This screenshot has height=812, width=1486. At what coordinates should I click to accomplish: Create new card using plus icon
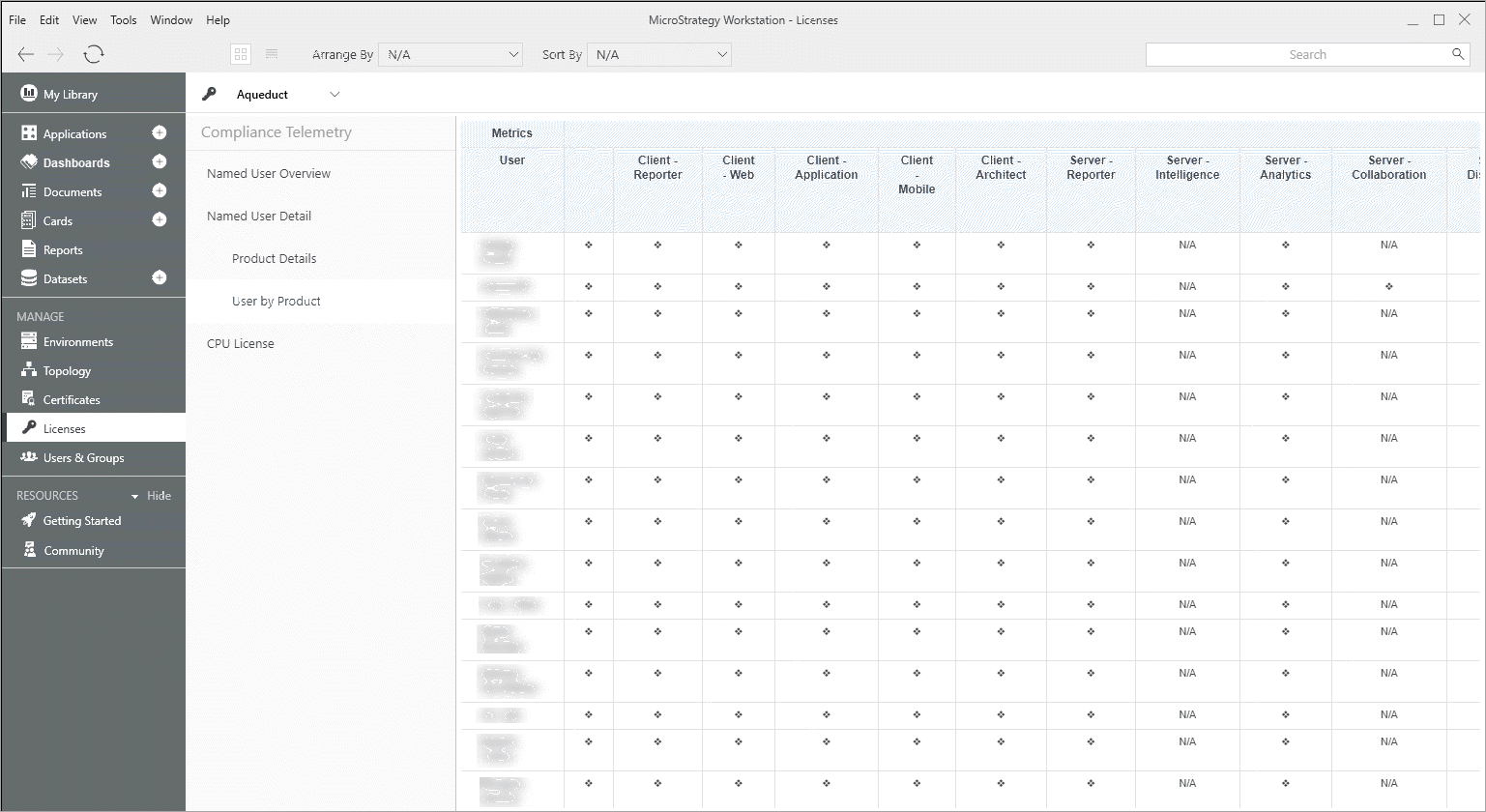click(160, 220)
